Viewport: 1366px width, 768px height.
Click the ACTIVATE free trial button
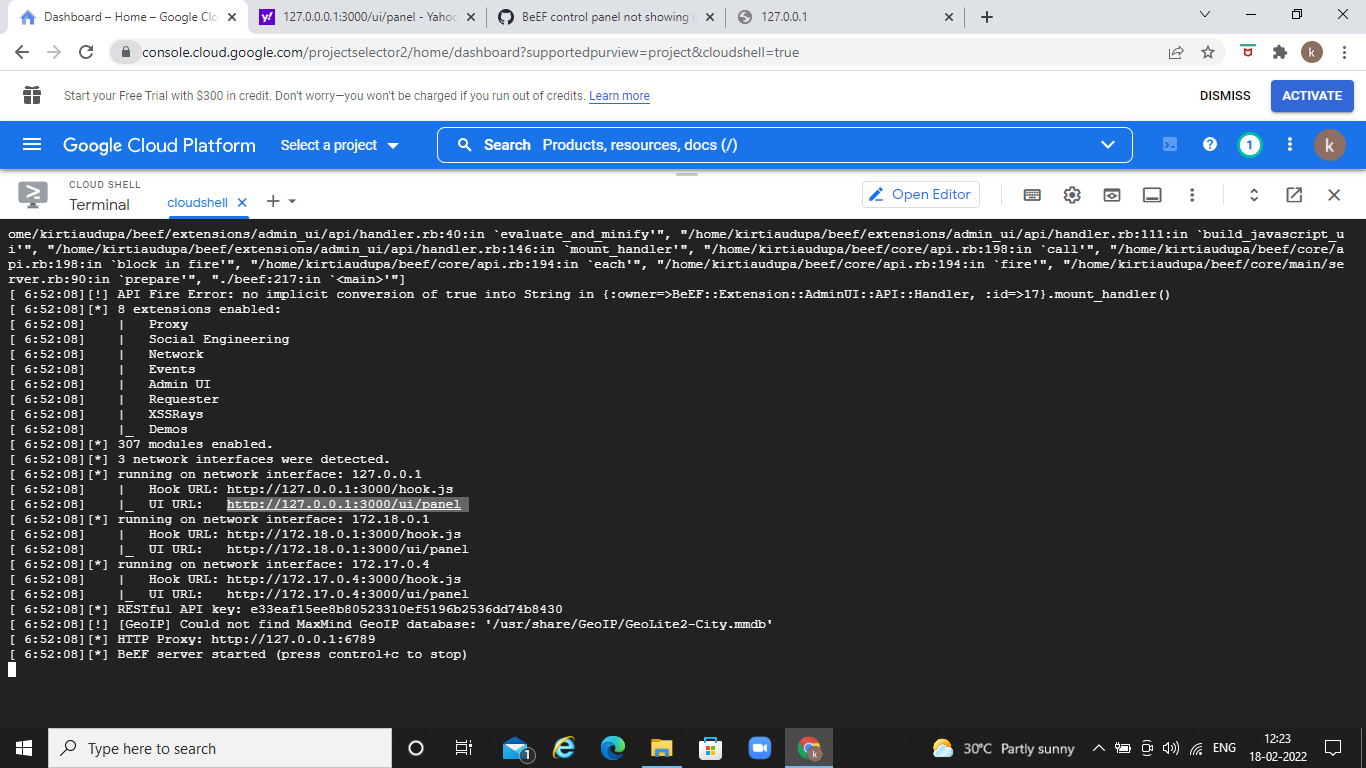click(x=1311, y=95)
